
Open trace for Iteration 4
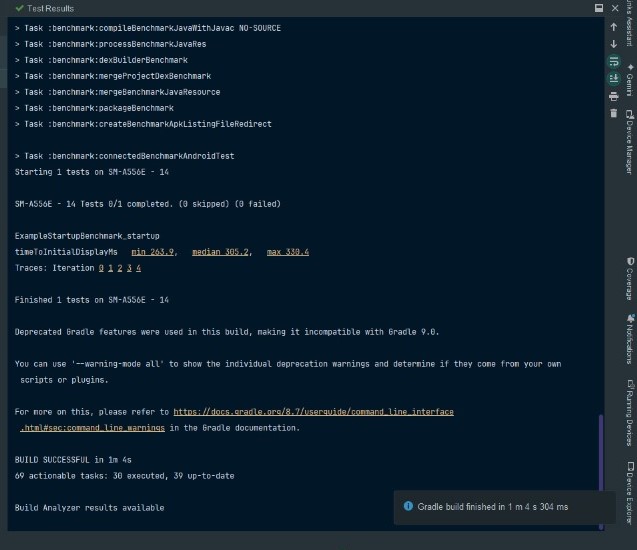[139, 268]
